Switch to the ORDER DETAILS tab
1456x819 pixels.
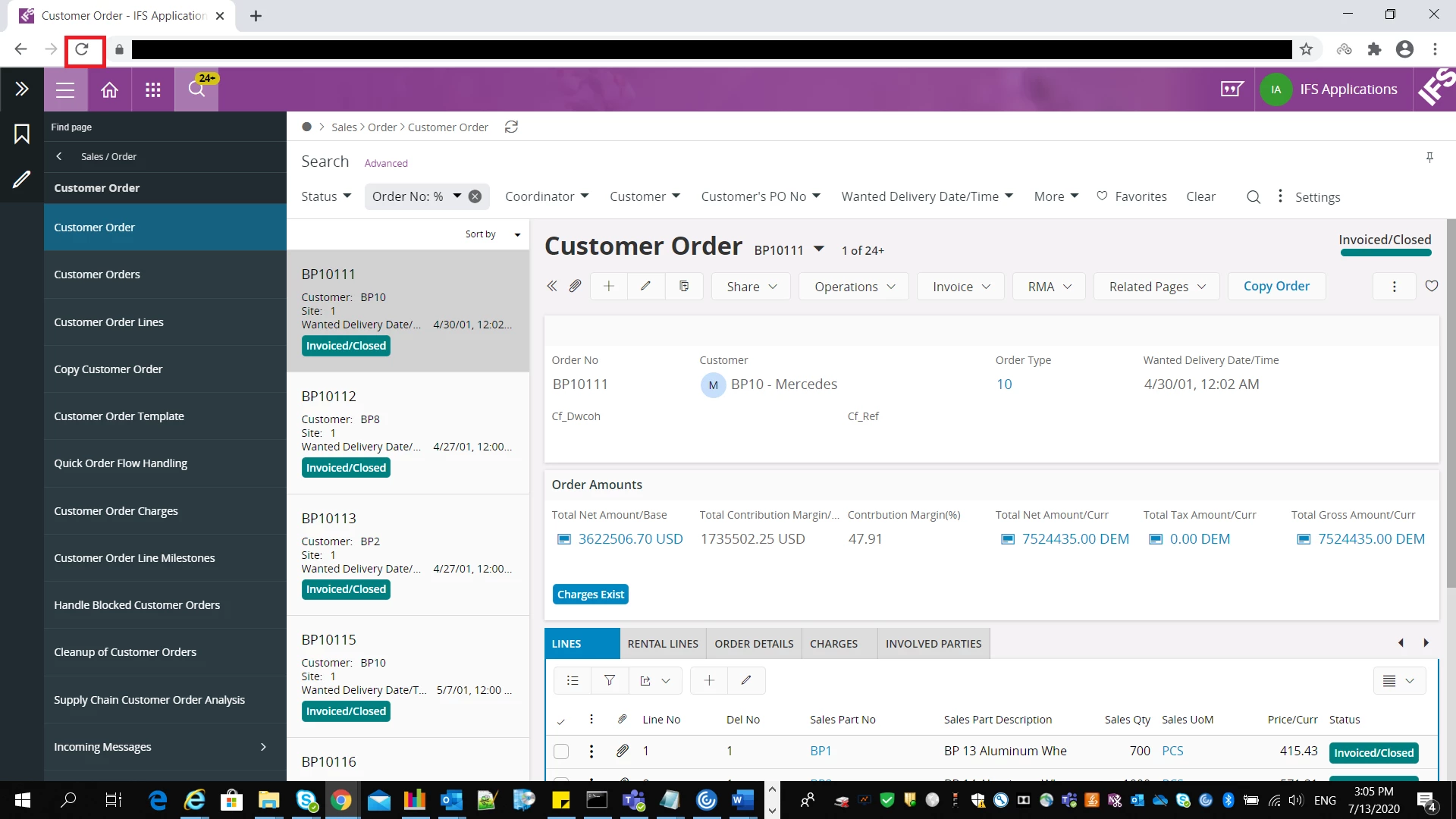pos(754,643)
